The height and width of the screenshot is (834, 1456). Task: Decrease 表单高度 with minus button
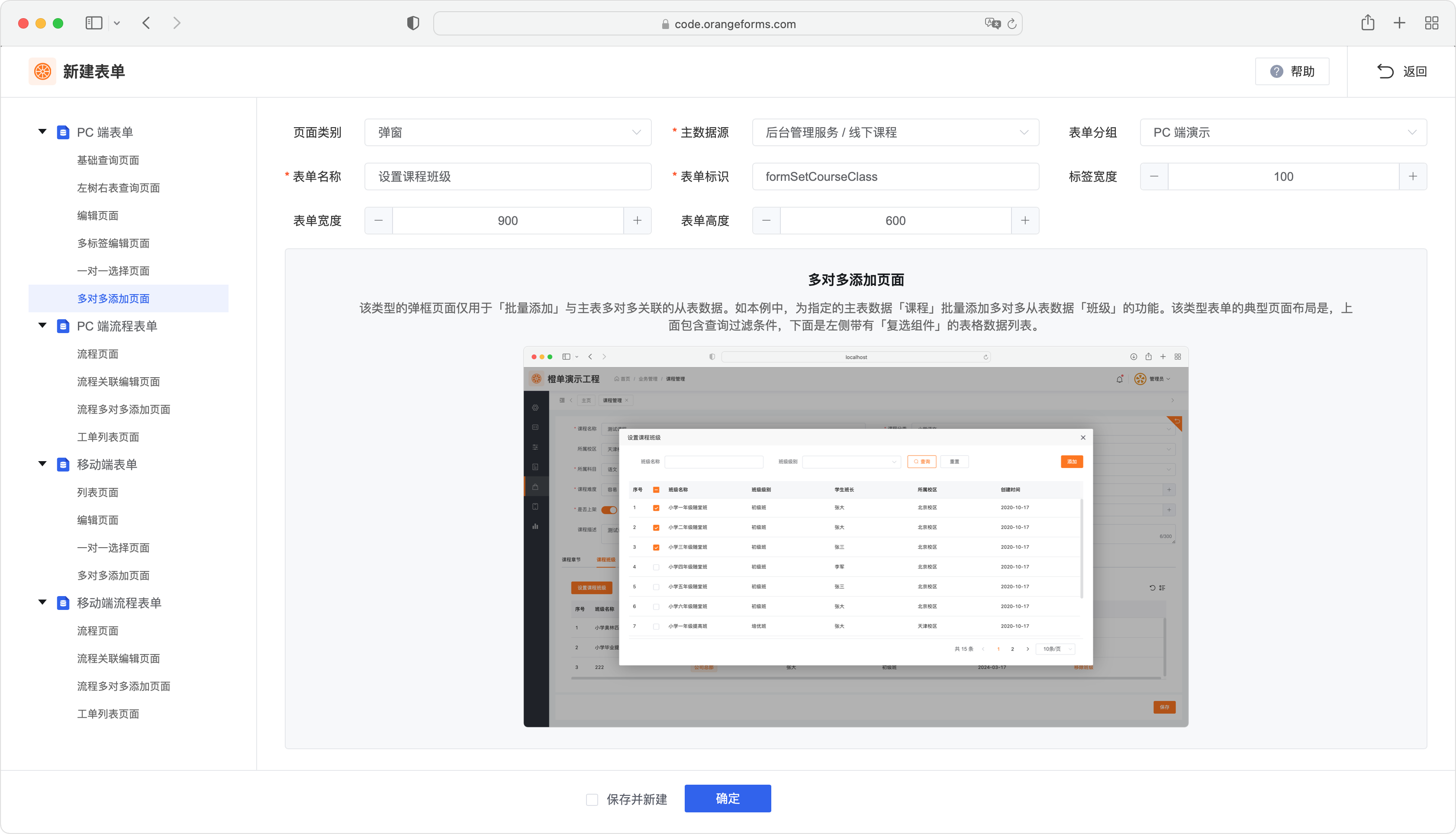point(767,221)
